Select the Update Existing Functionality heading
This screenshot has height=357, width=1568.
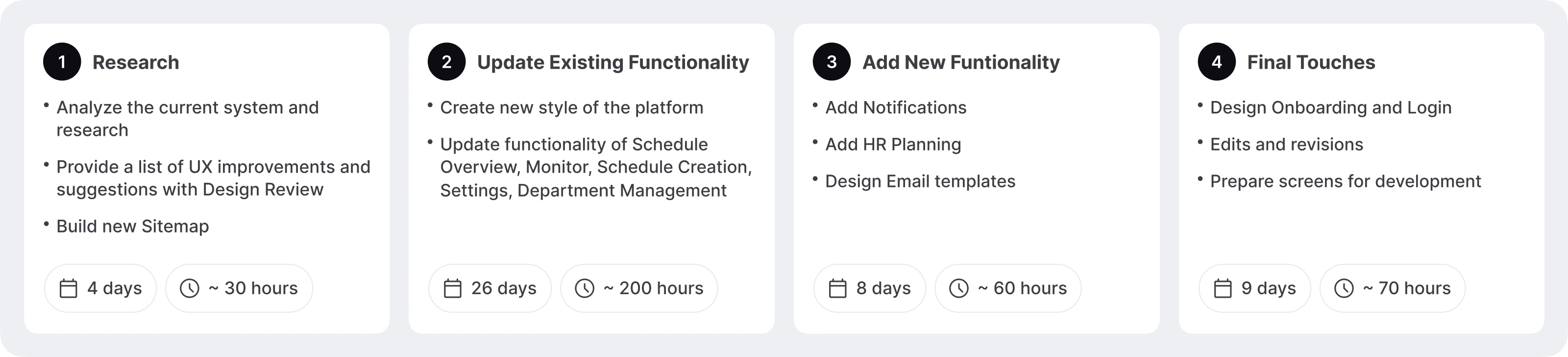point(613,62)
